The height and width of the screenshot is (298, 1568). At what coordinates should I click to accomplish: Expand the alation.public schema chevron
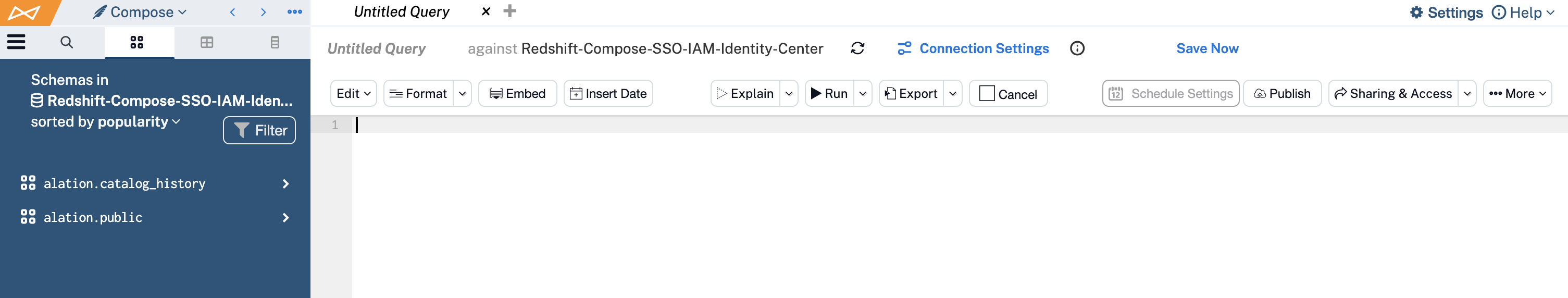point(285,218)
